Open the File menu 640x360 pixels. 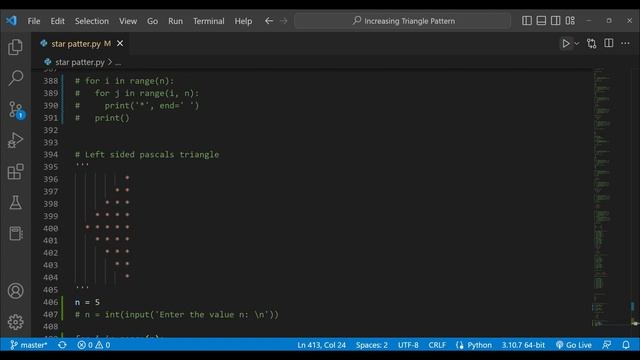click(34, 21)
